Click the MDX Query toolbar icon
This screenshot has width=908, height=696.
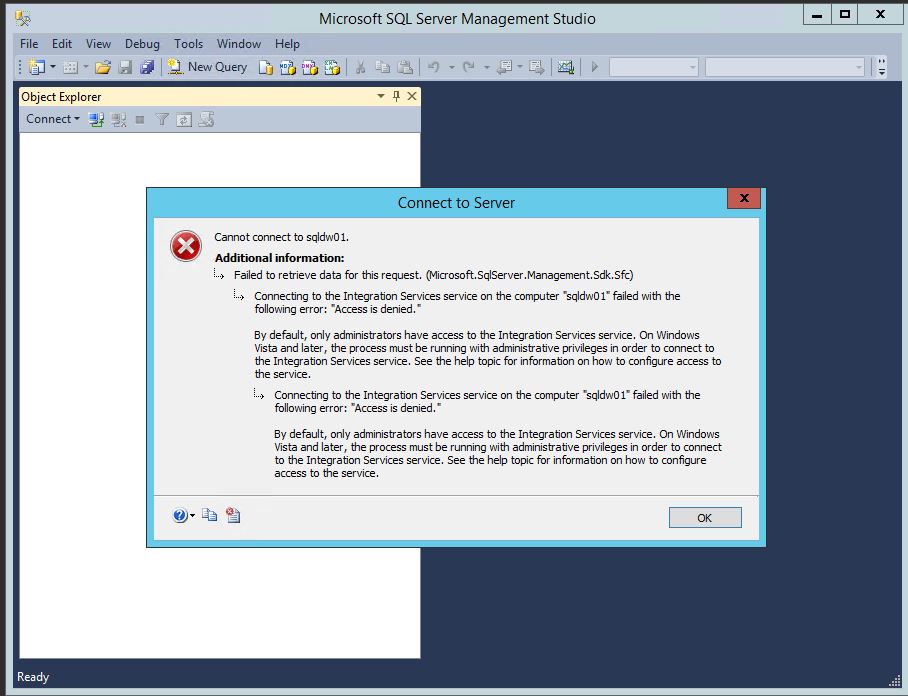click(288, 67)
